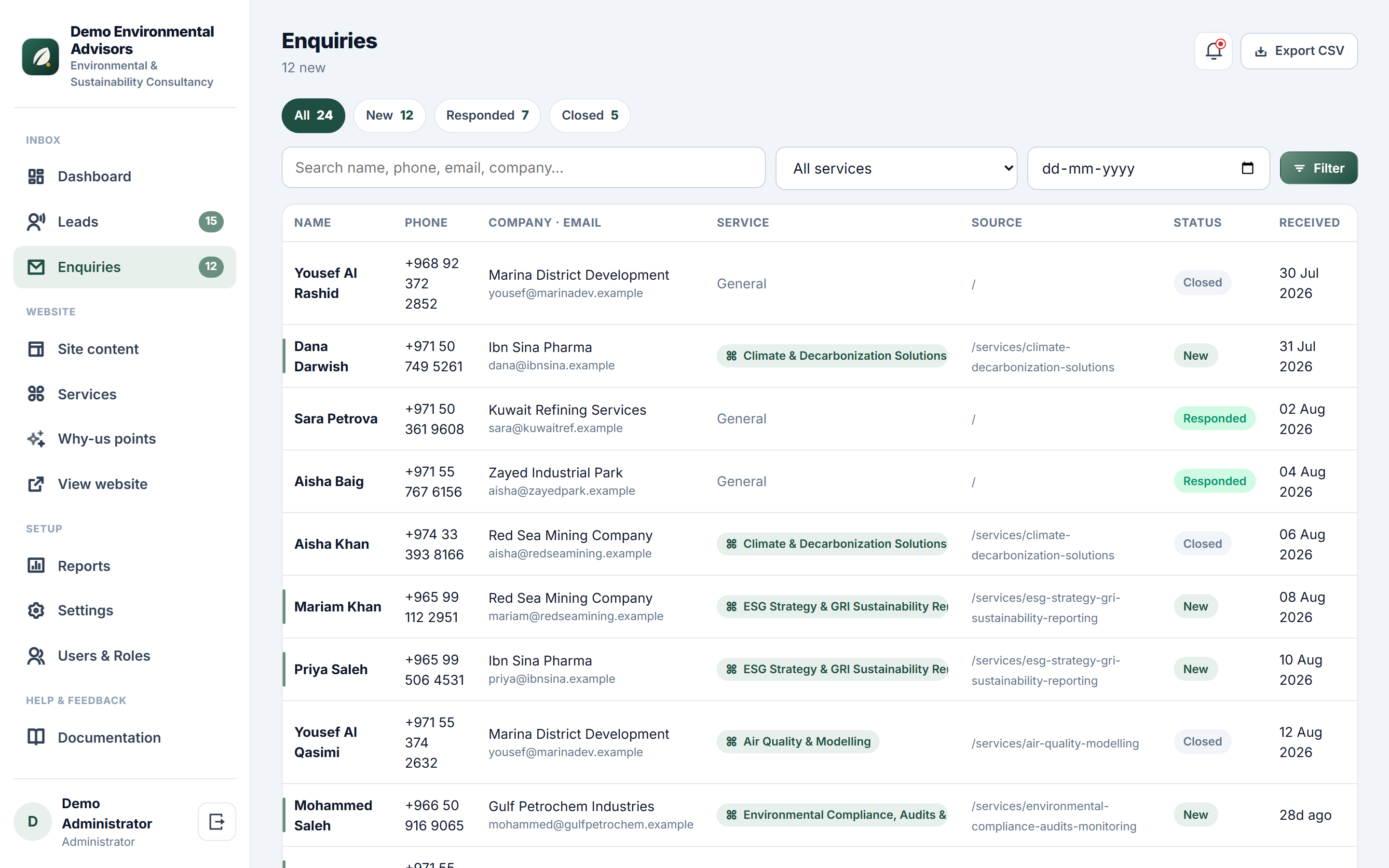Viewport: 1389px width, 868px height.
Task: Click Priya Saleh's name
Action: 330,669
